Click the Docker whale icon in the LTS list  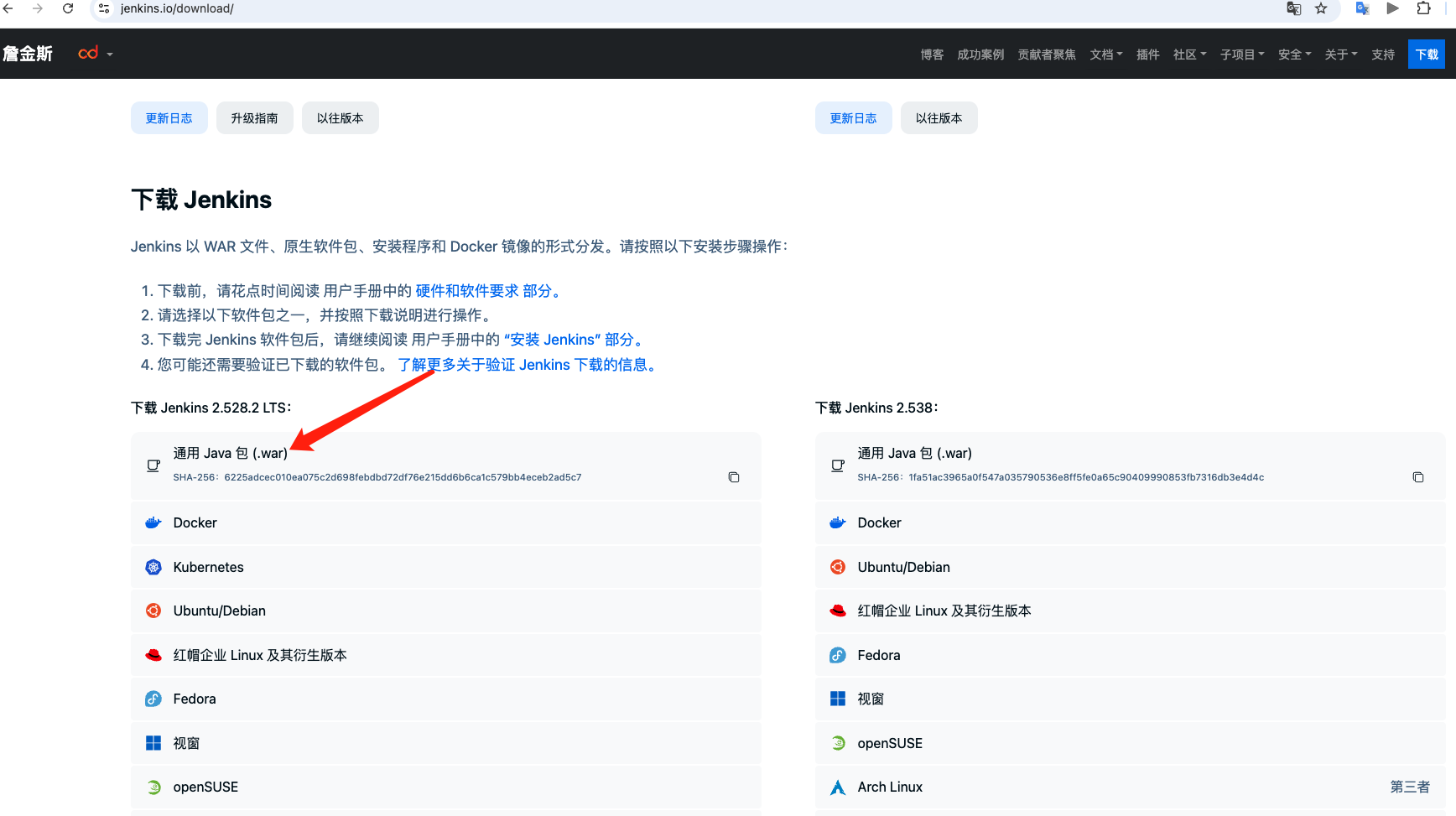click(153, 522)
